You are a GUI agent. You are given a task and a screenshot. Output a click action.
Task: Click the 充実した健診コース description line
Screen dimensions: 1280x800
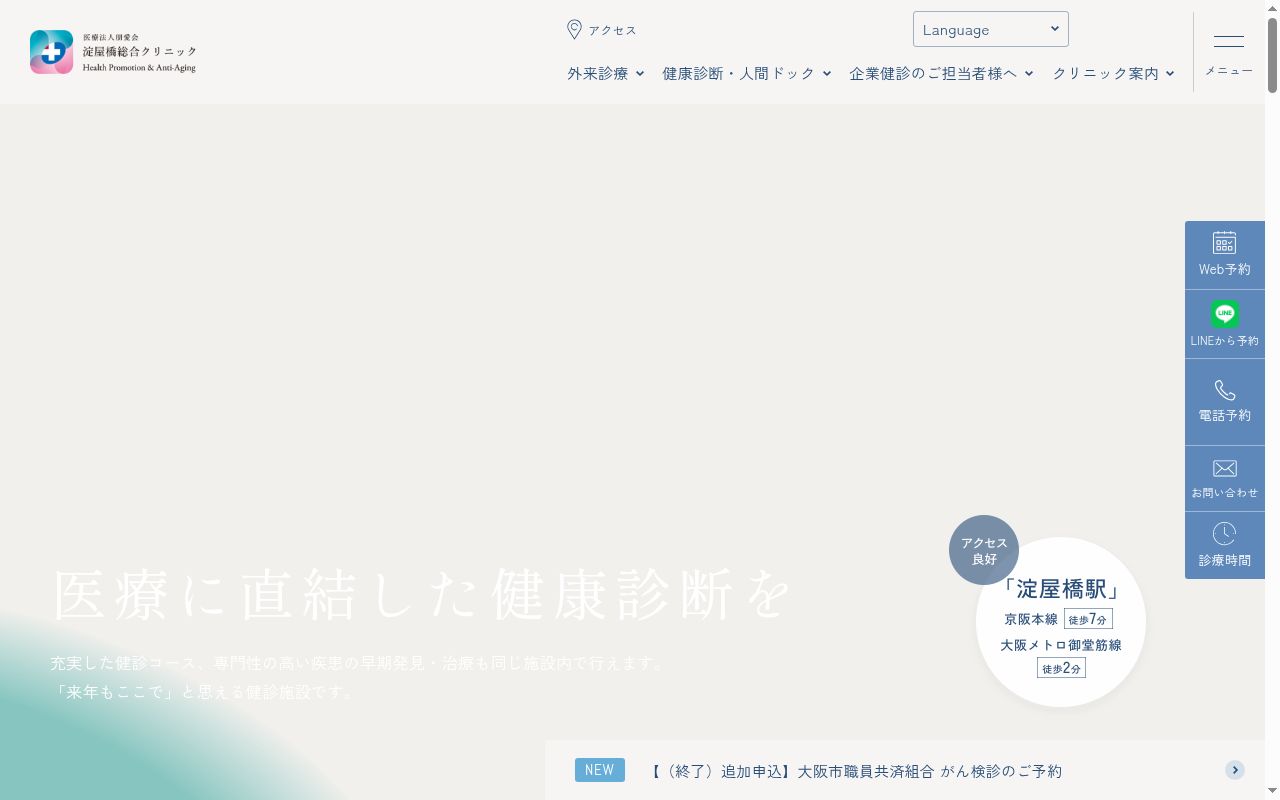pos(358,663)
